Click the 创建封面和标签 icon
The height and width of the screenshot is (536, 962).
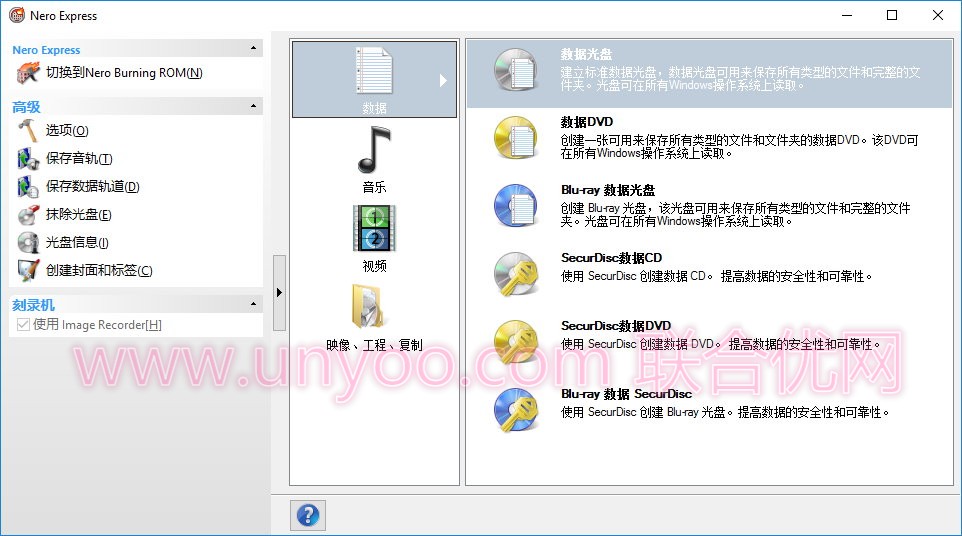point(28,270)
